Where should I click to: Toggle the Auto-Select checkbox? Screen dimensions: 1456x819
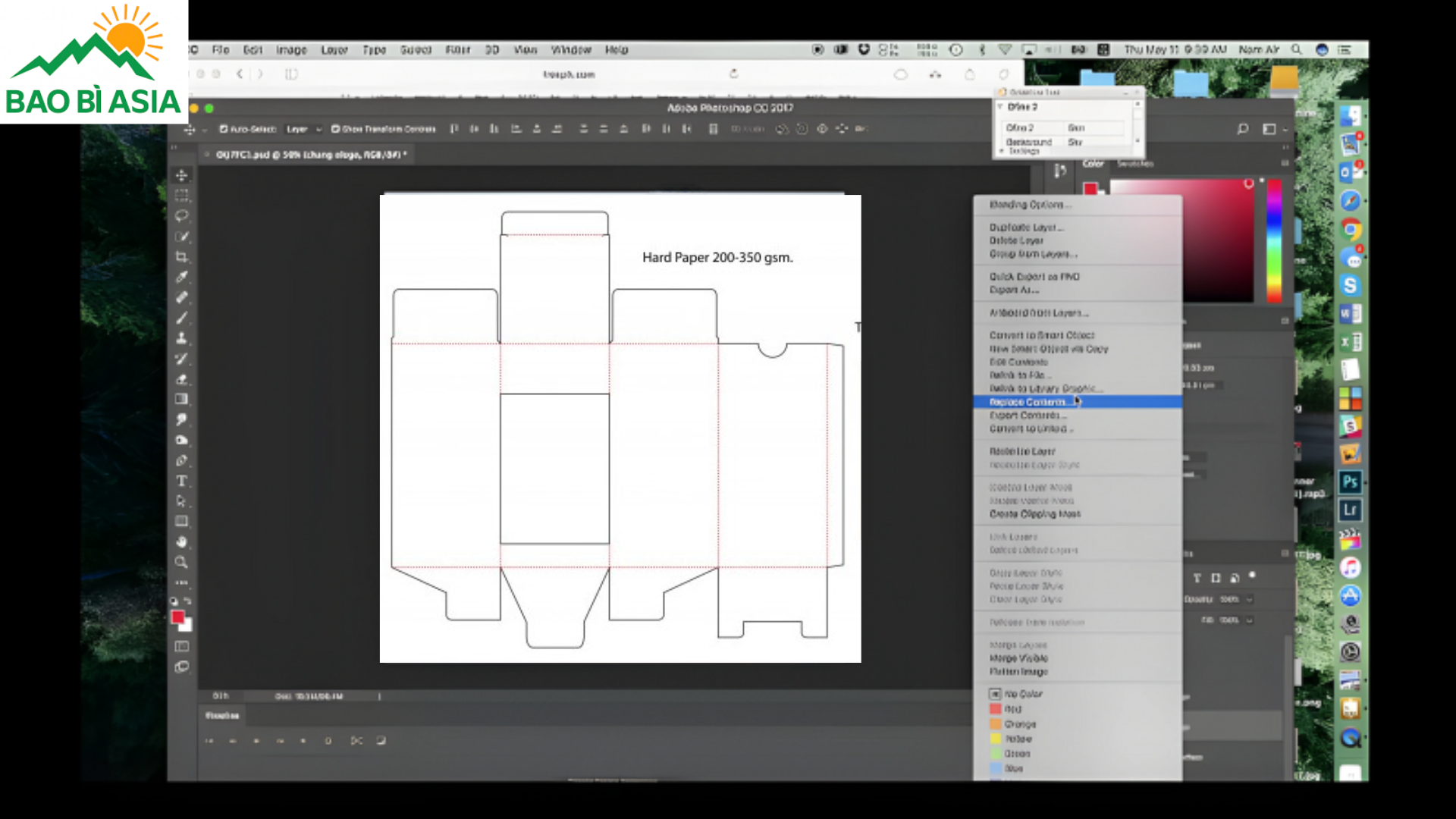point(224,129)
